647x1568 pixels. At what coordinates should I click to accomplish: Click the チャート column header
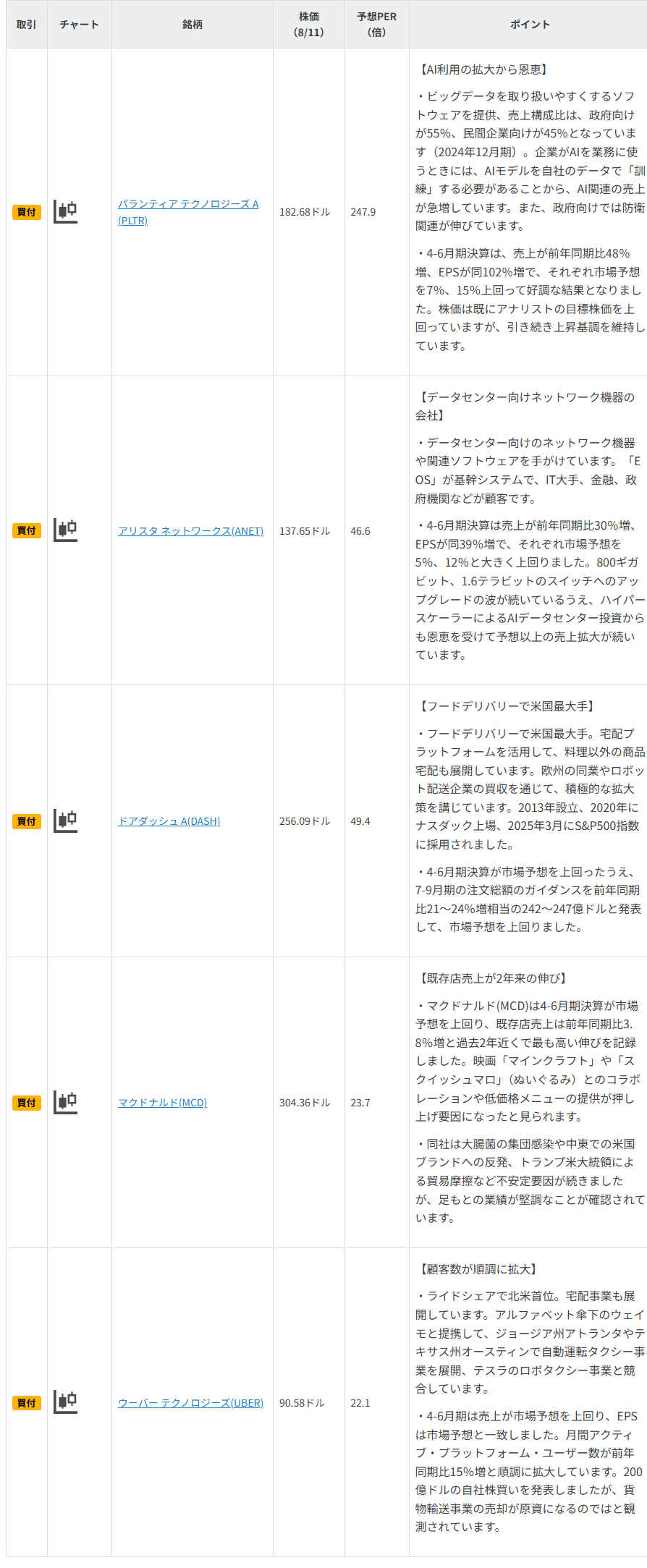click(80, 25)
